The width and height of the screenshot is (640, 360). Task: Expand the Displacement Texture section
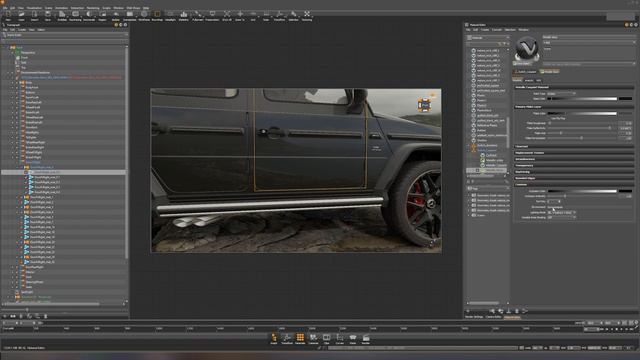tap(573, 153)
